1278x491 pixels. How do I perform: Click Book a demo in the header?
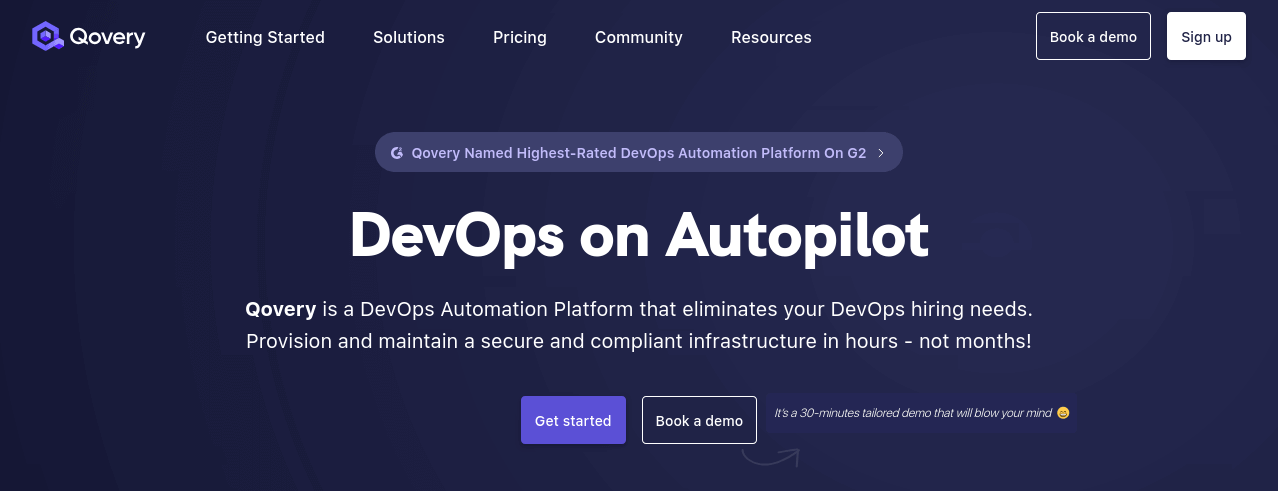pyautogui.click(x=1093, y=37)
